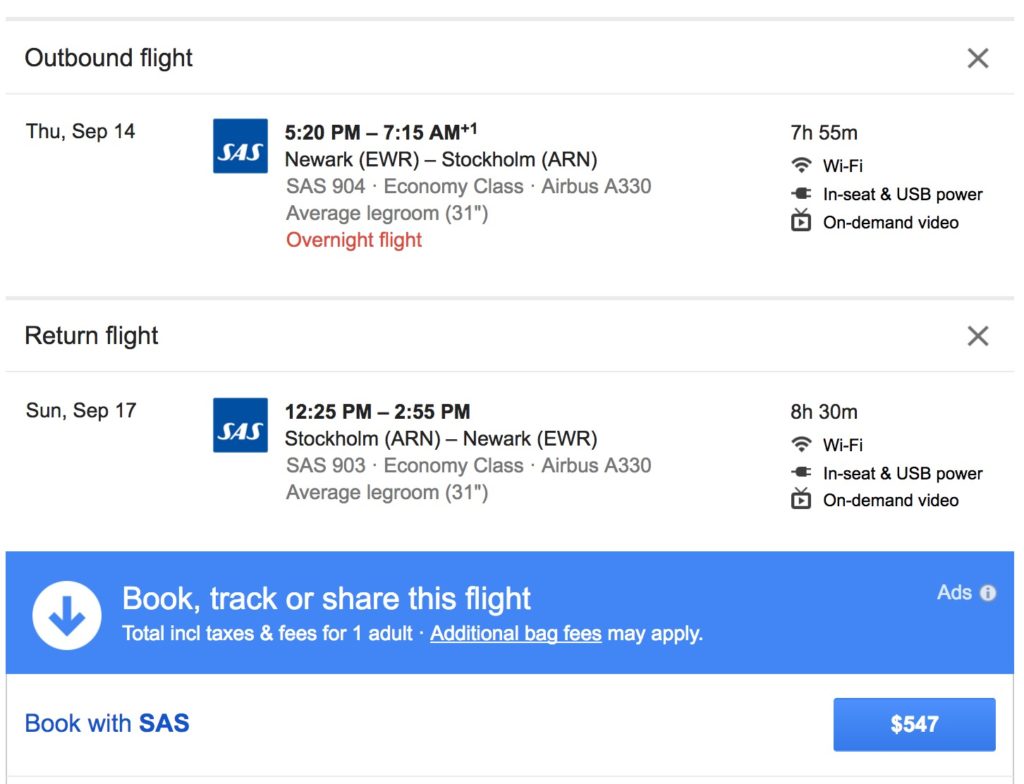Click the SAS logo on outbound flight
1024x784 pixels.
tap(240, 146)
